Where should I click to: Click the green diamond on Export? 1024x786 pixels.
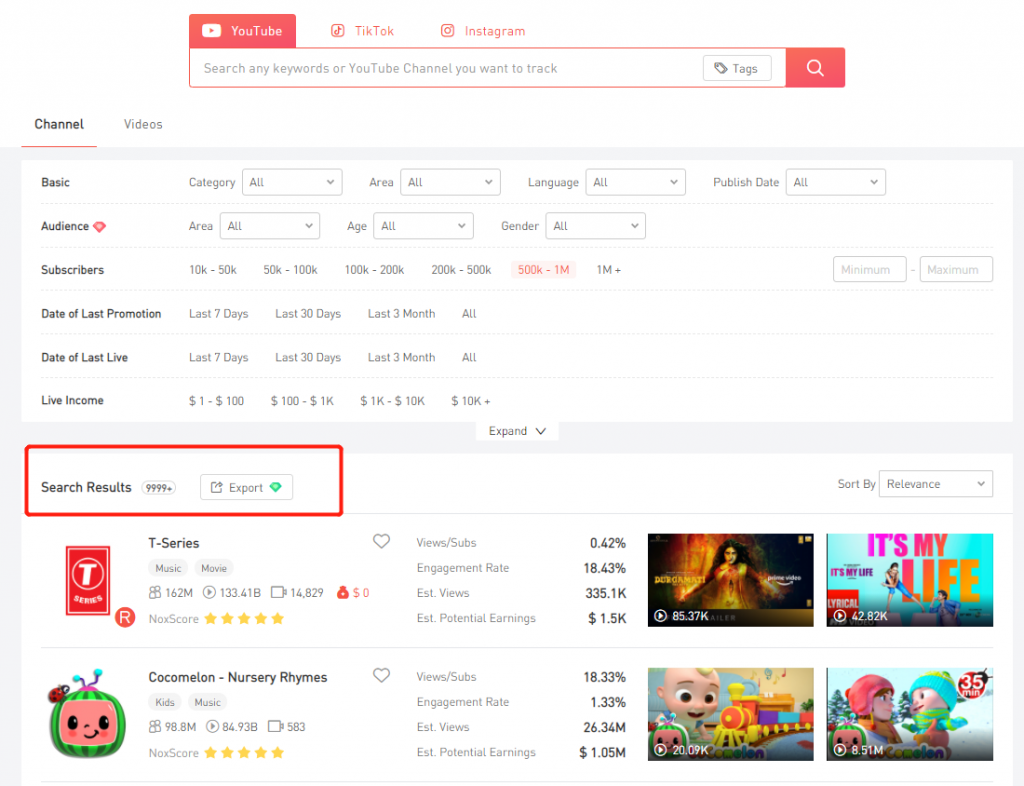pos(276,487)
